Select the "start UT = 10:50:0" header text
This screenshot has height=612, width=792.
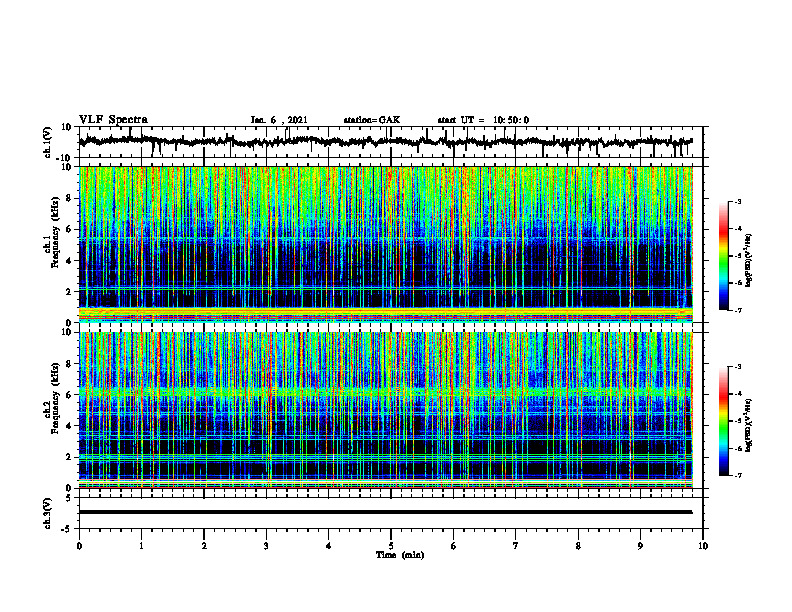click(483, 120)
